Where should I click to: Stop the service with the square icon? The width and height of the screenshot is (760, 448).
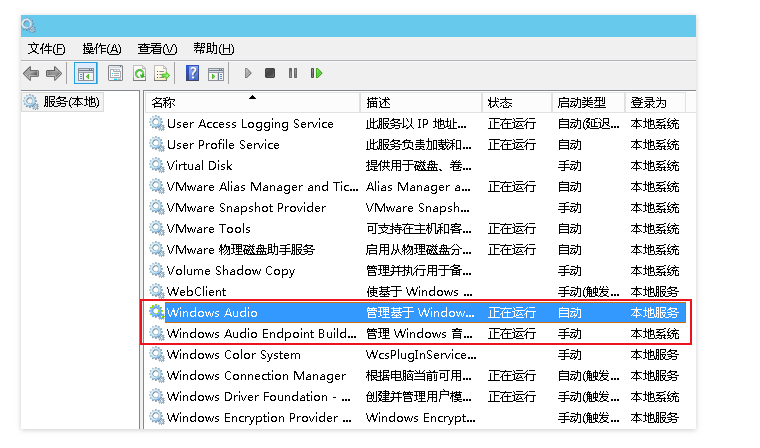(270, 73)
